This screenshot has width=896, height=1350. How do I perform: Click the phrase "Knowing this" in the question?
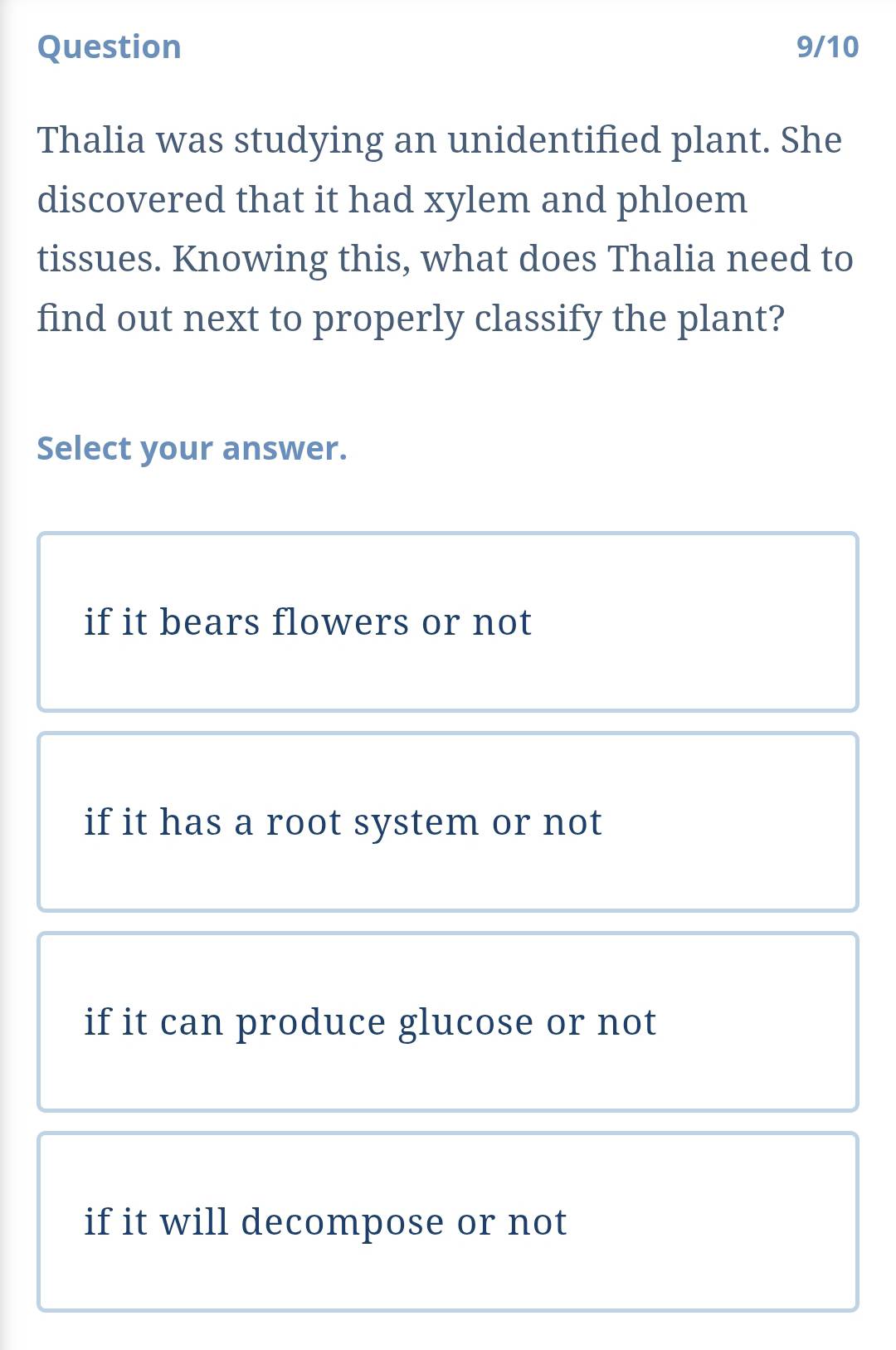290,260
